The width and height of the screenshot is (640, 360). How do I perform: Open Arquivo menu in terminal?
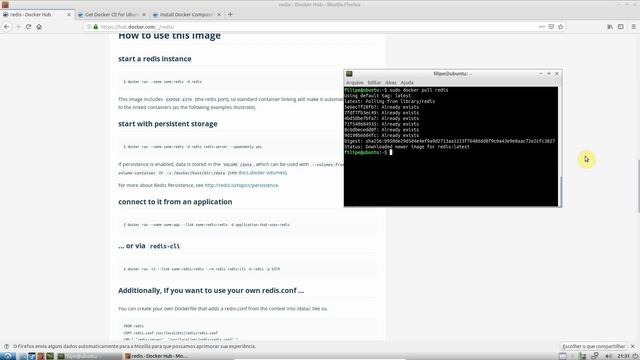click(x=354, y=82)
